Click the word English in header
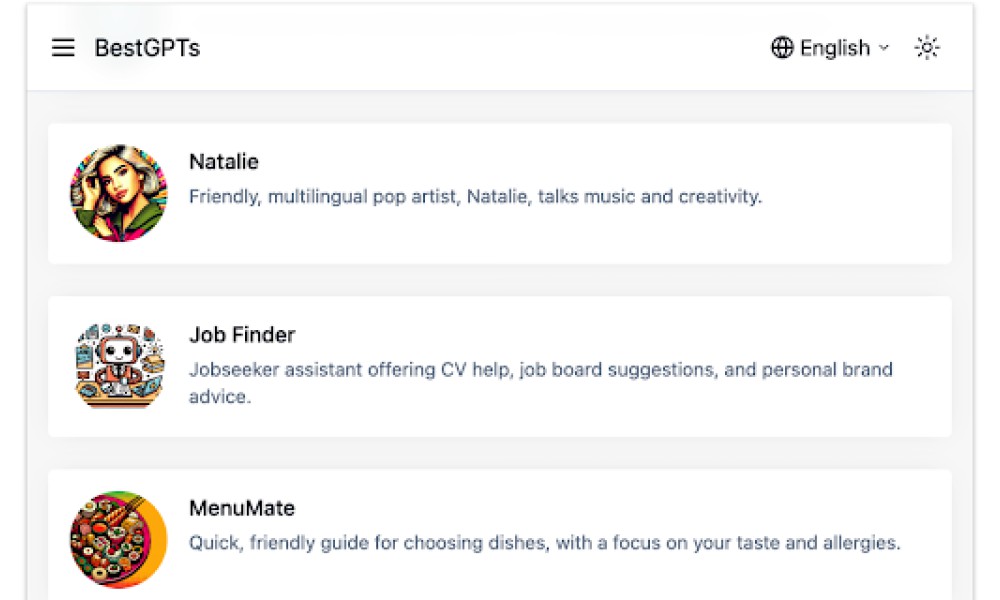The height and width of the screenshot is (600, 1000). (835, 48)
